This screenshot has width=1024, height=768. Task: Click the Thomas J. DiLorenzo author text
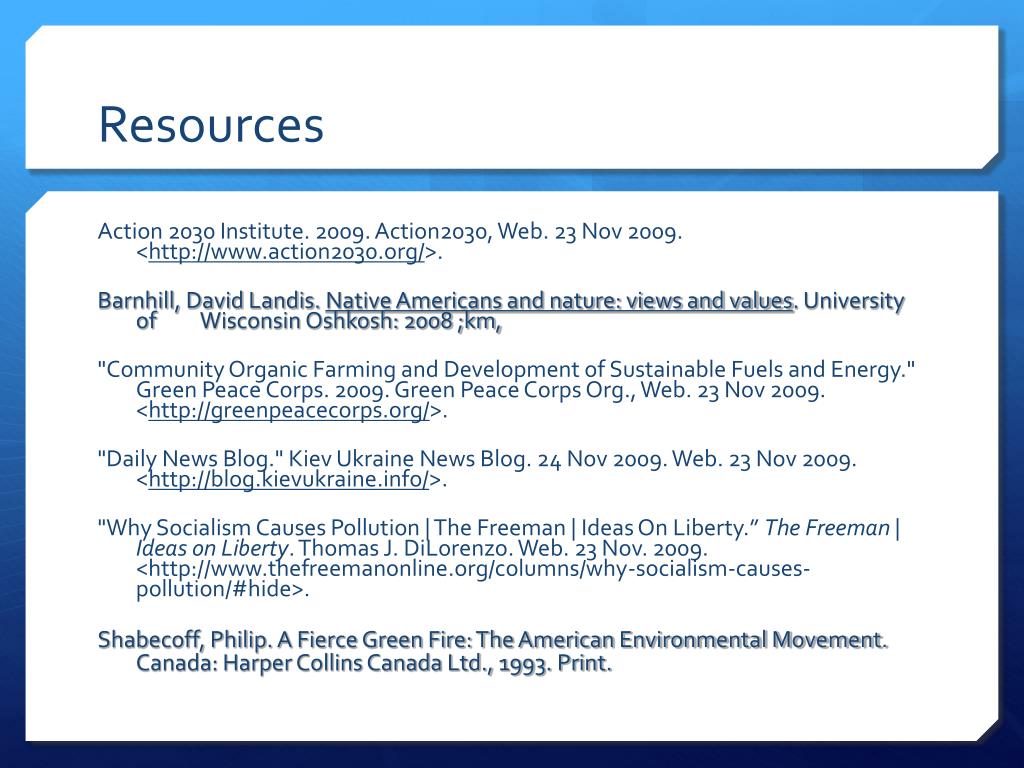pos(402,548)
